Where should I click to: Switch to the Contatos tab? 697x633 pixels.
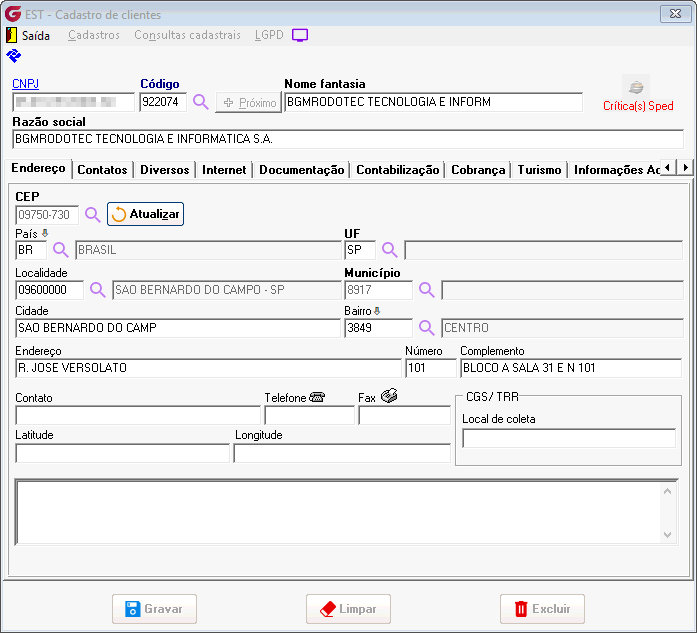point(102,170)
